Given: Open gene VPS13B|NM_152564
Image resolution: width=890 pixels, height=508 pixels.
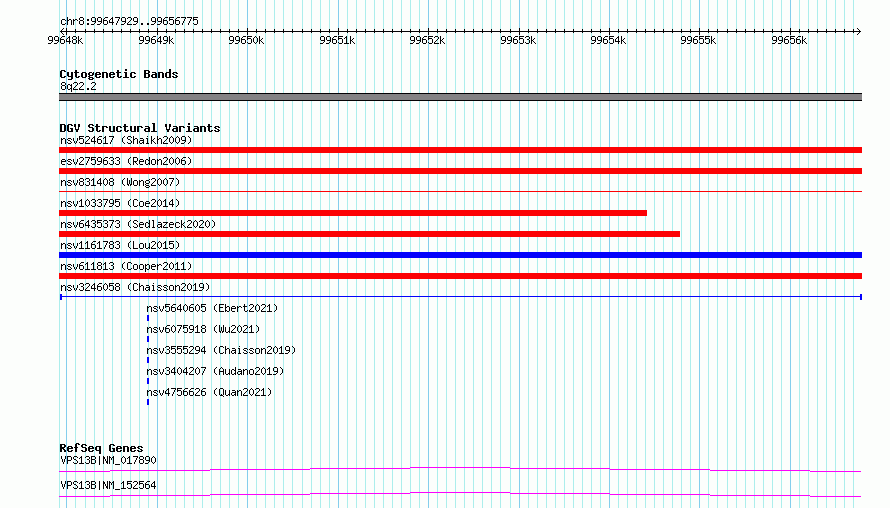Looking at the screenshot, I should 108,485.
